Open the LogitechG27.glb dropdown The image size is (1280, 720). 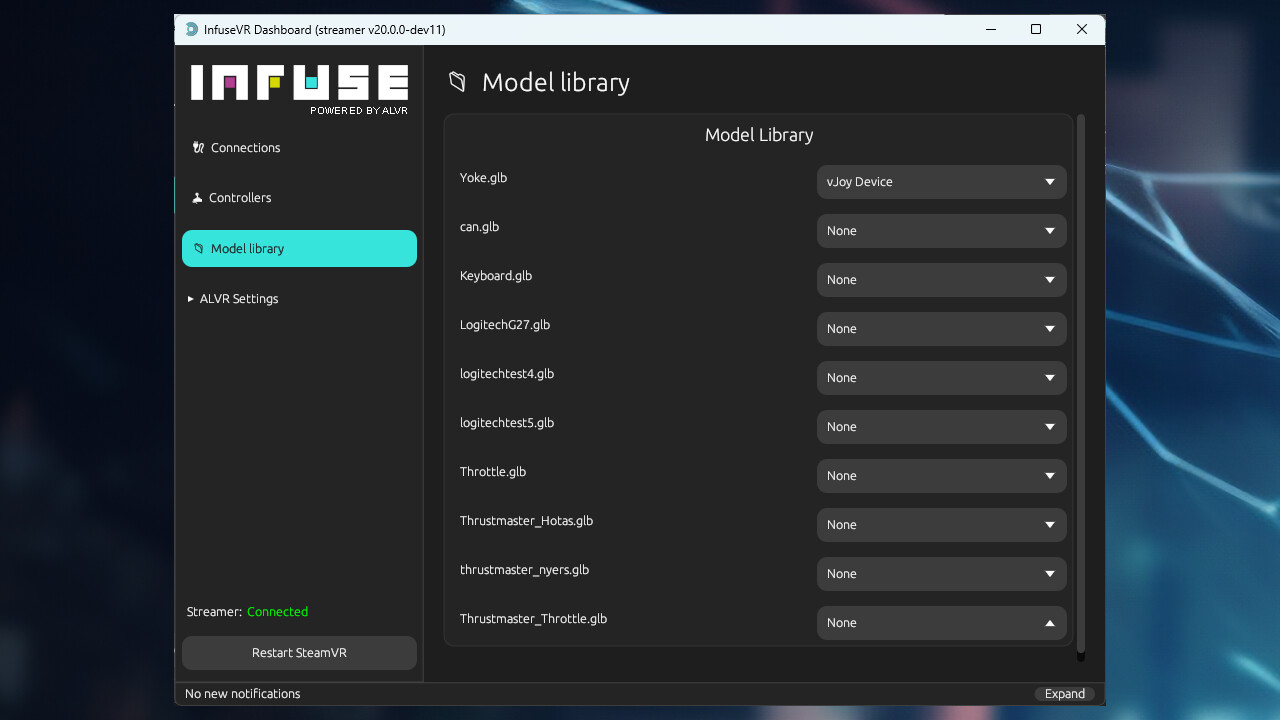pos(940,328)
